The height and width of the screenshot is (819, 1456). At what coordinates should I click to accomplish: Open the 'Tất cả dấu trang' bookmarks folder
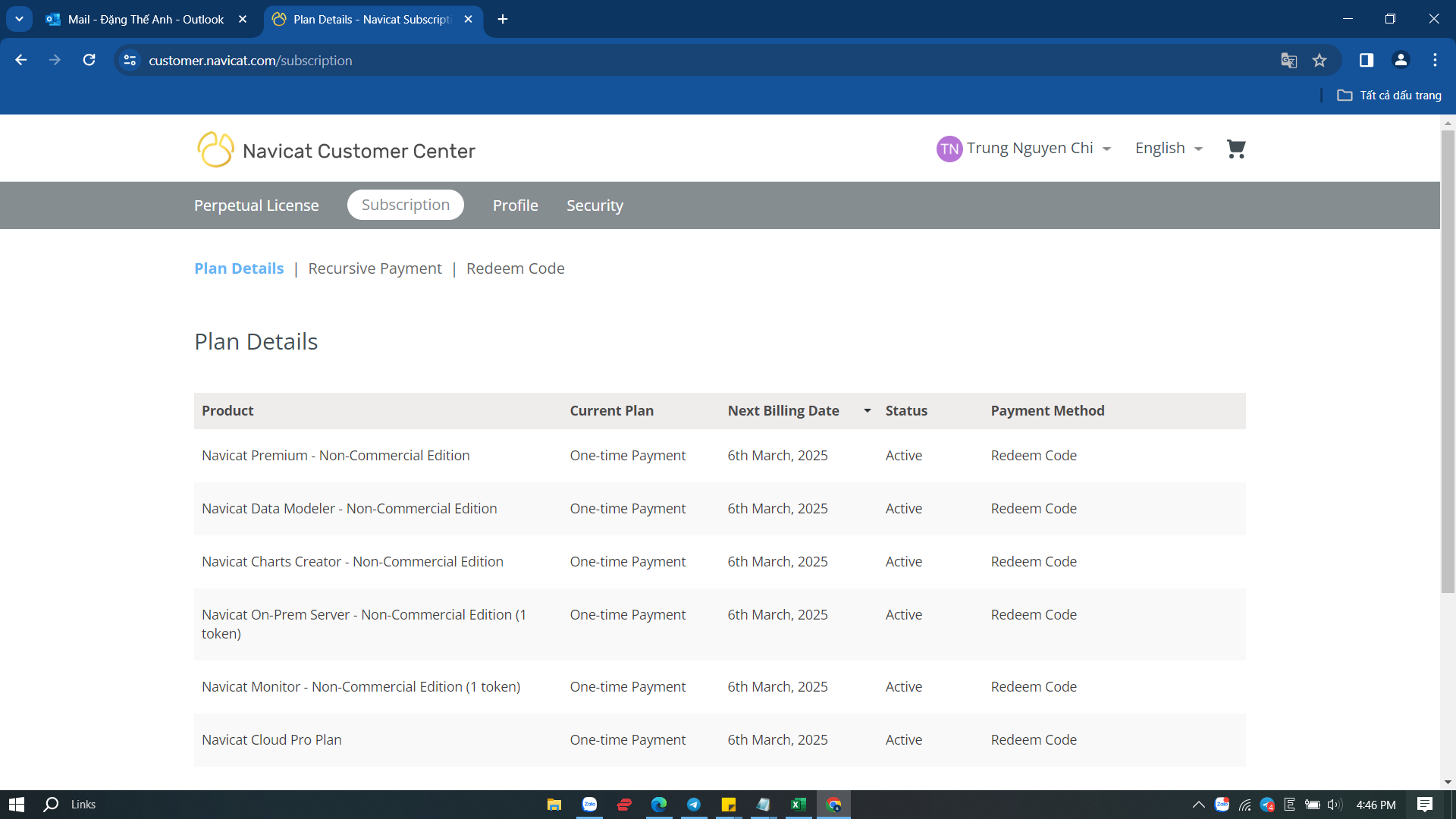[1389, 96]
